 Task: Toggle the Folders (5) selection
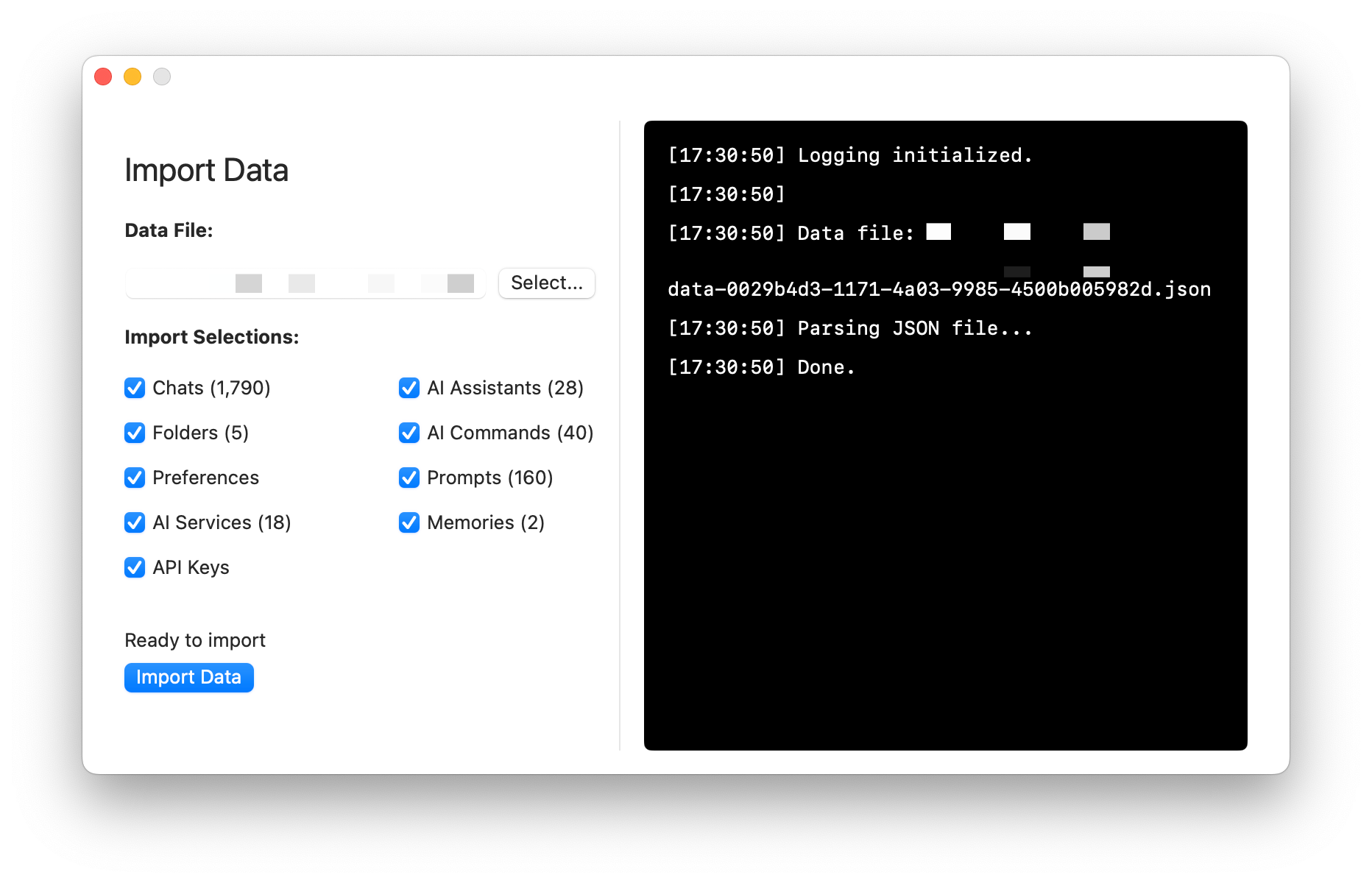[x=135, y=433]
